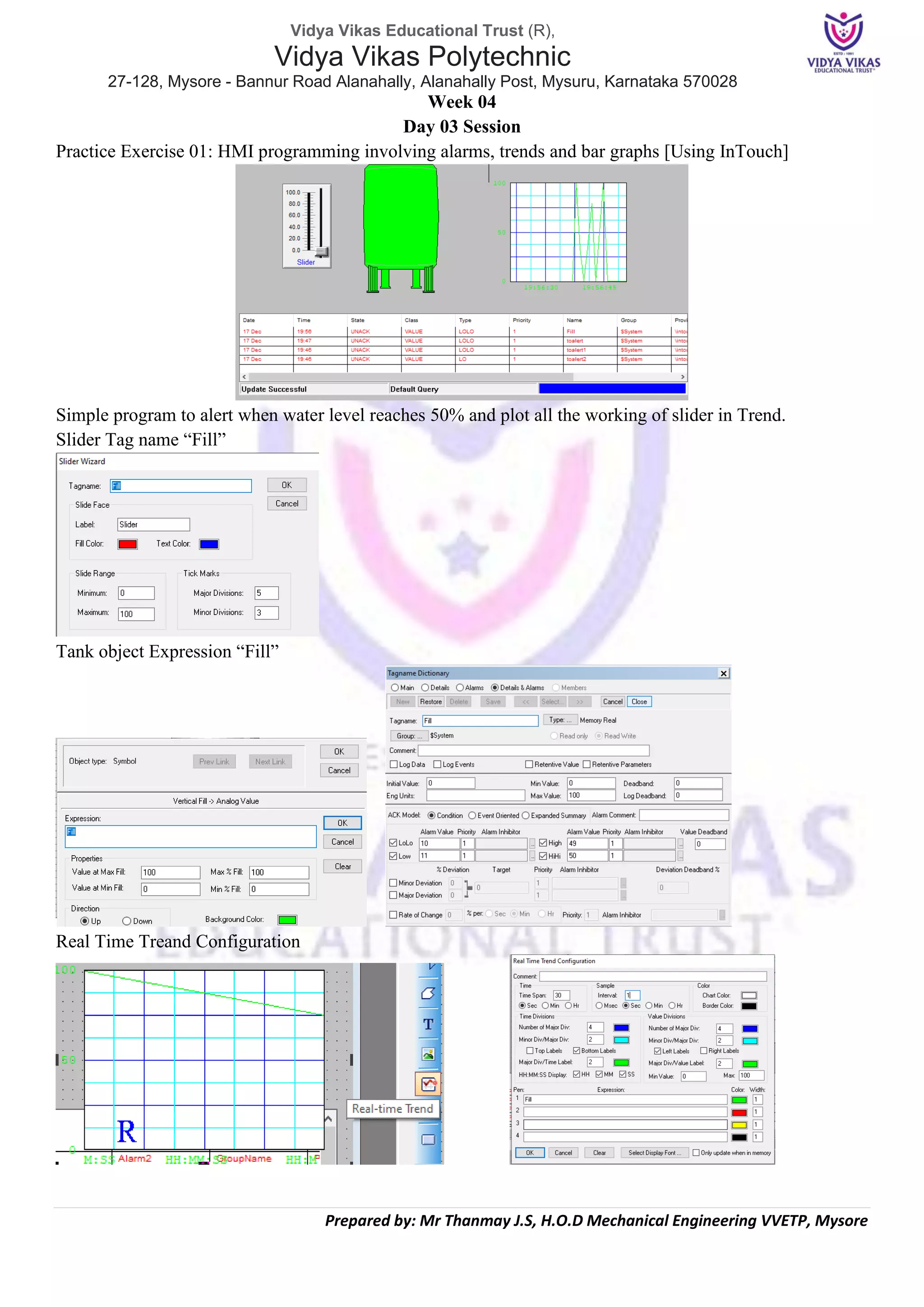Click the Restore button in Tagname Dictionary
The height and width of the screenshot is (1307, 924).
click(x=431, y=702)
